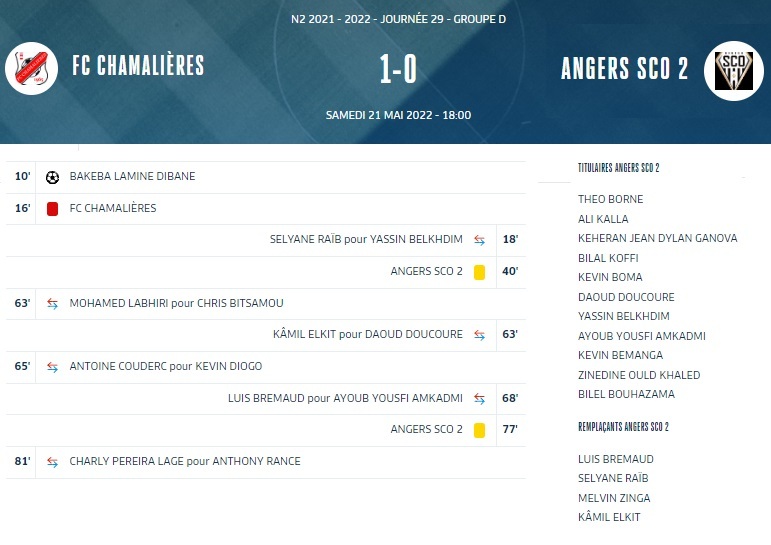
Task: Click substitution arrows icon for Mohamed Labhiri
Action: coord(52,304)
